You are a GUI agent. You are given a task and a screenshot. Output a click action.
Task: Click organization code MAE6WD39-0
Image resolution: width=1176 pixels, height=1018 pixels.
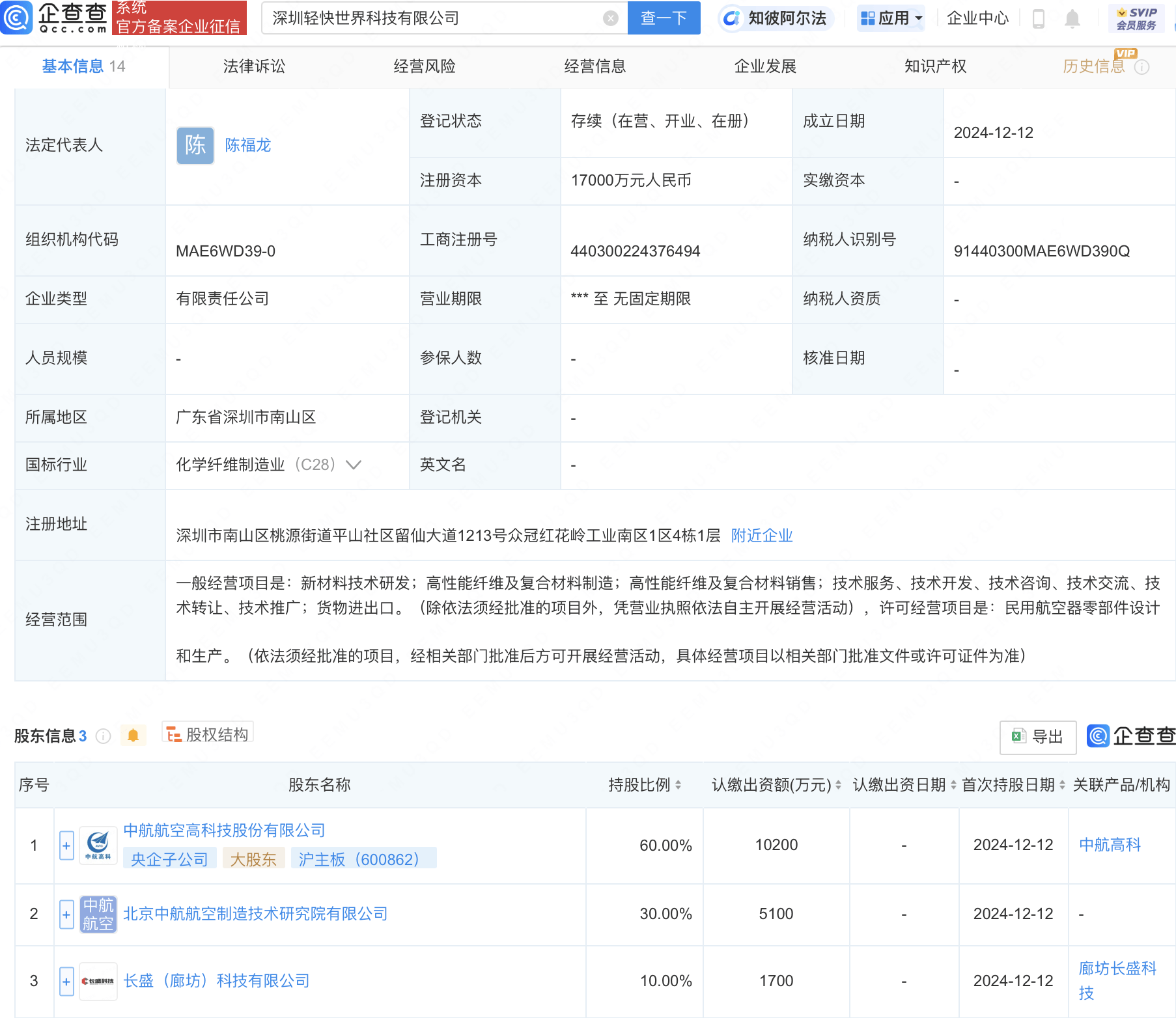[x=225, y=251]
